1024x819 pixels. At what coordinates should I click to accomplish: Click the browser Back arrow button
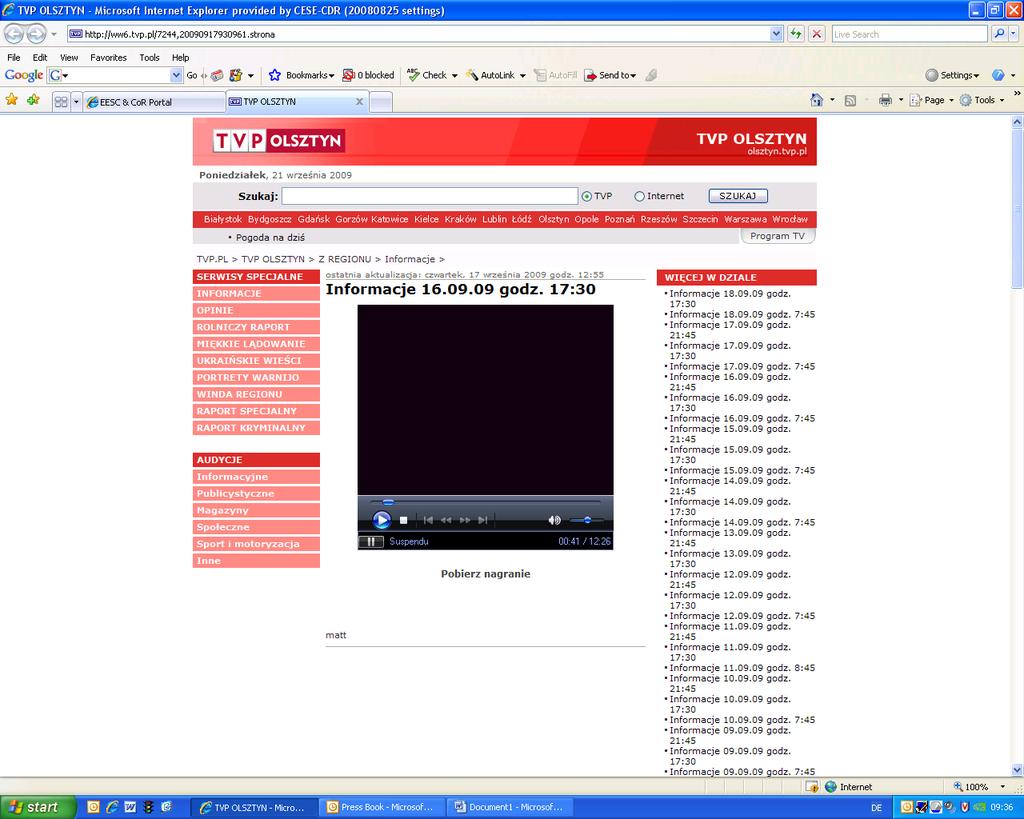[x=14, y=33]
